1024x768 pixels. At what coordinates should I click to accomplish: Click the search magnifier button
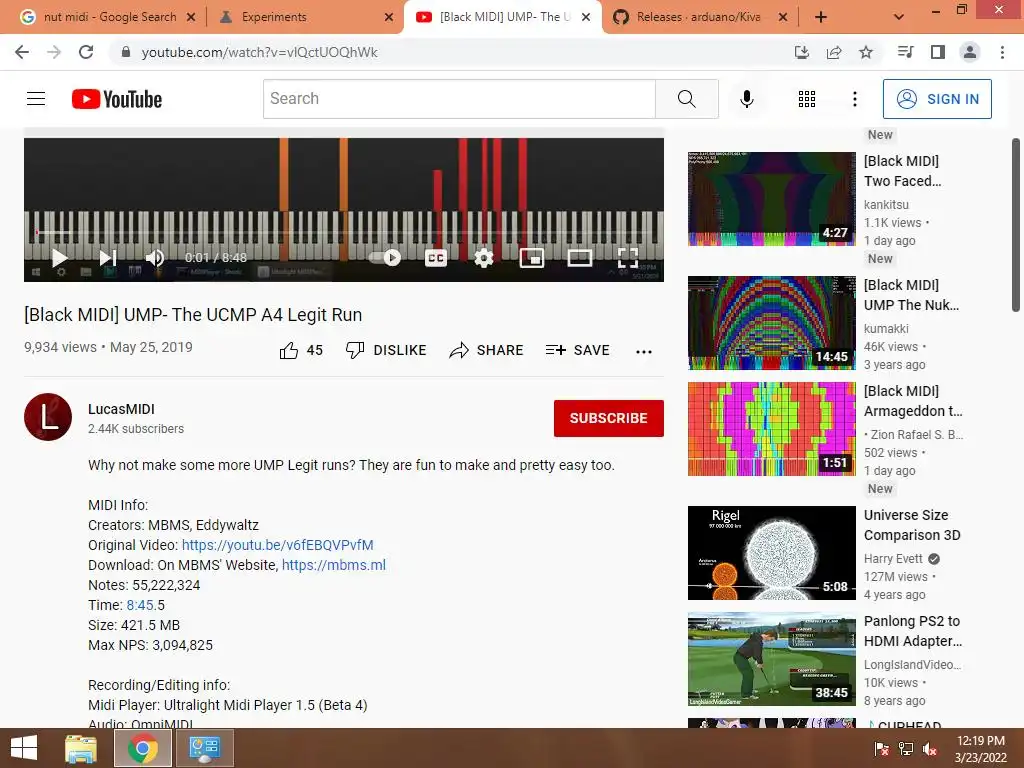tap(686, 99)
